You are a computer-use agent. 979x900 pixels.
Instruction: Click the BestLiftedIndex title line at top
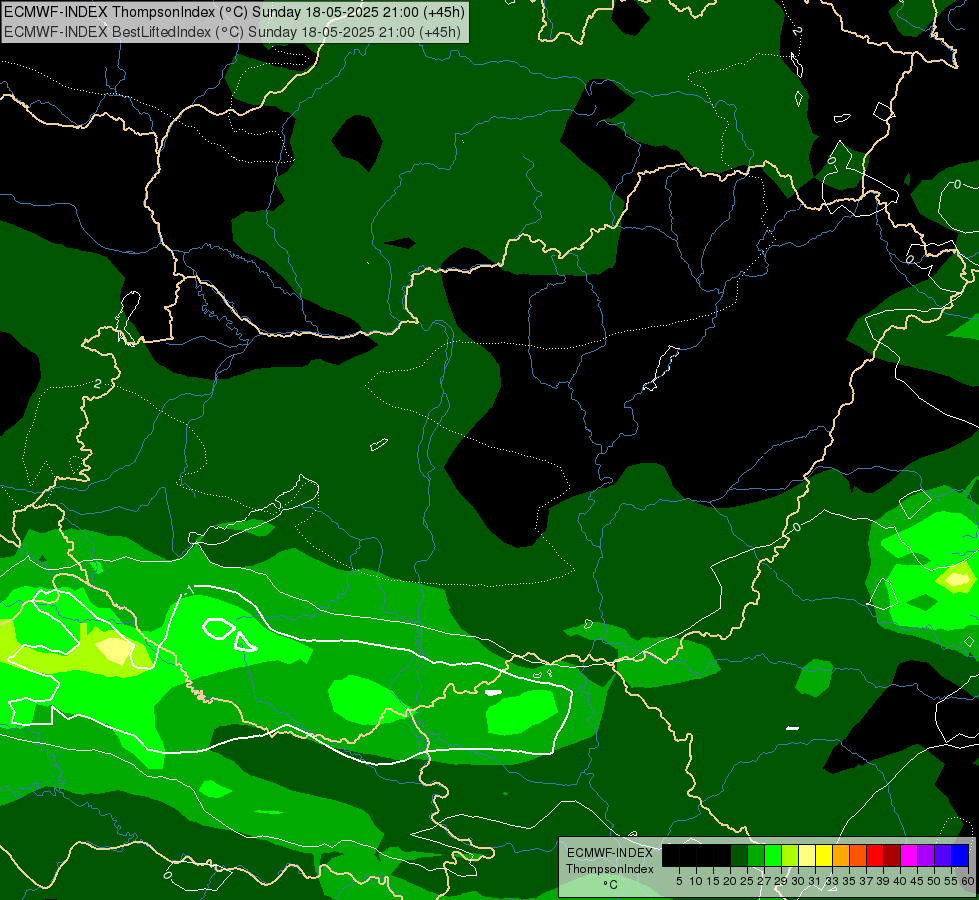(x=232, y=32)
